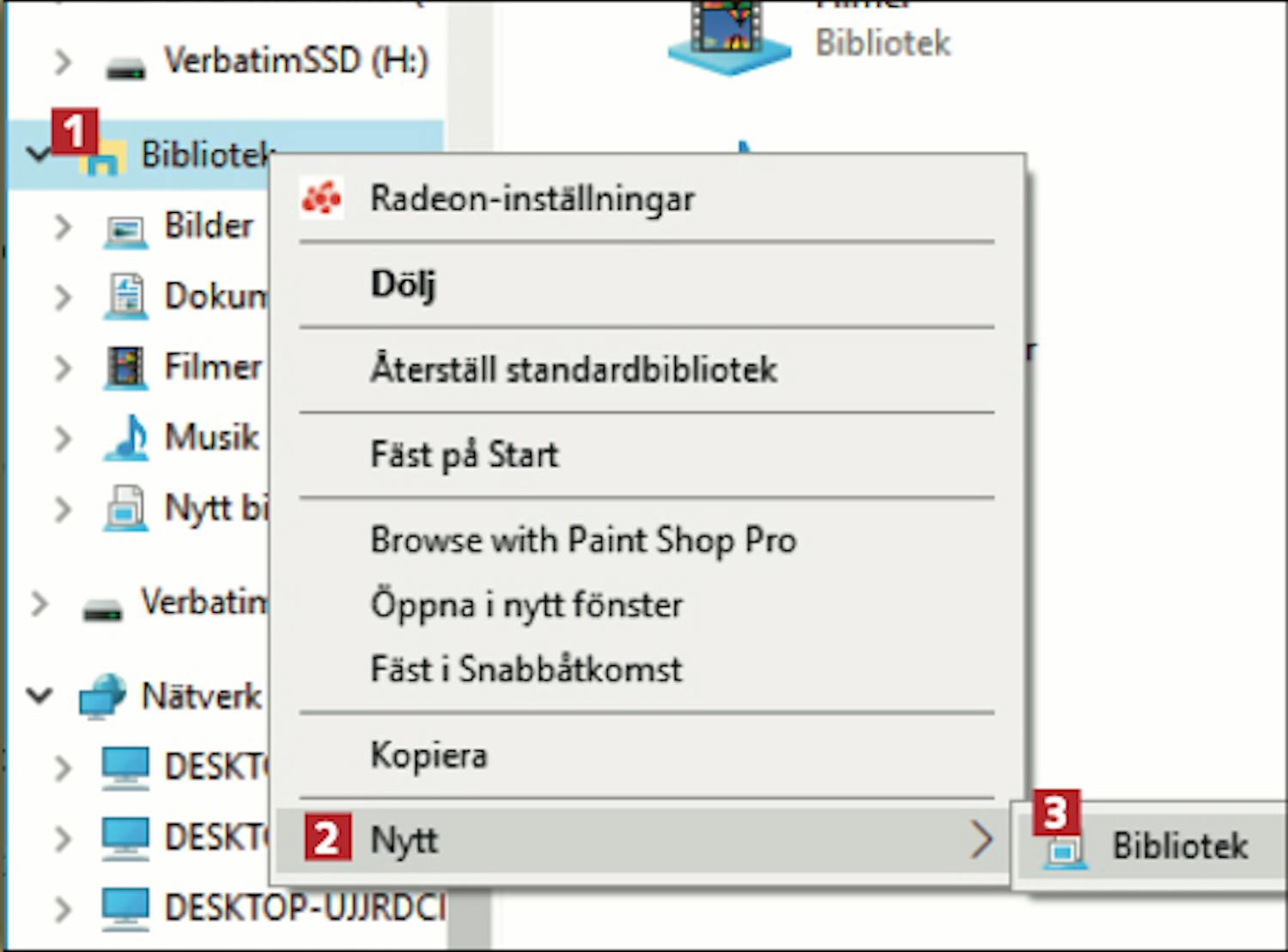Click the Filmer library icon

click(x=125, y=367)
